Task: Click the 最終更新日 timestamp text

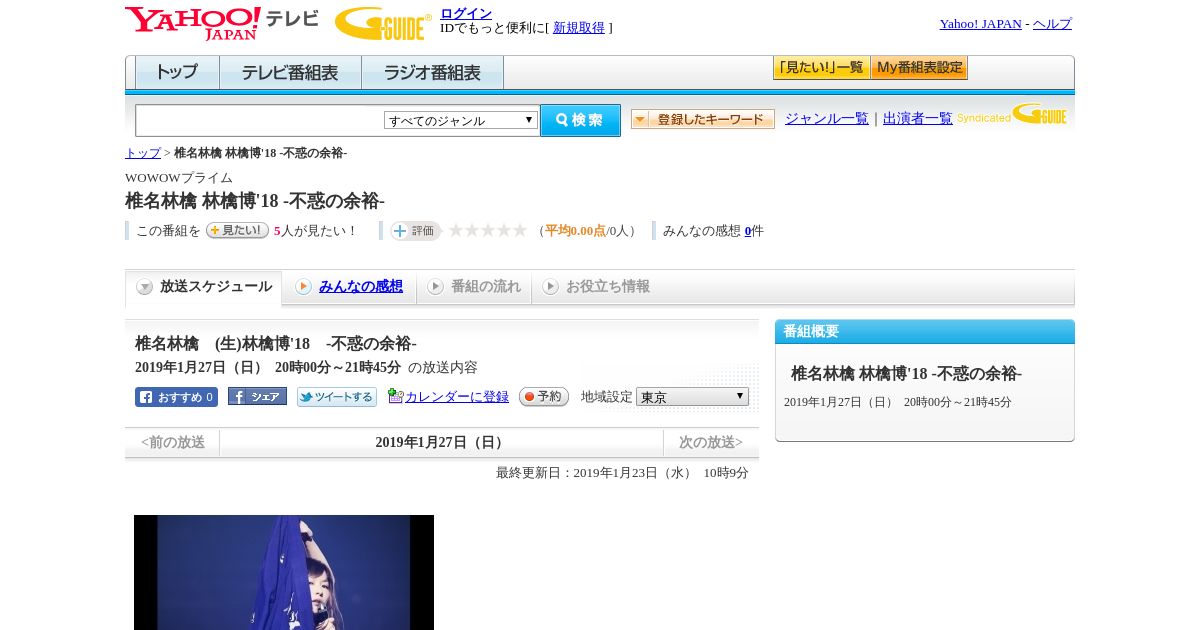Action: click(x=622, y=473)
